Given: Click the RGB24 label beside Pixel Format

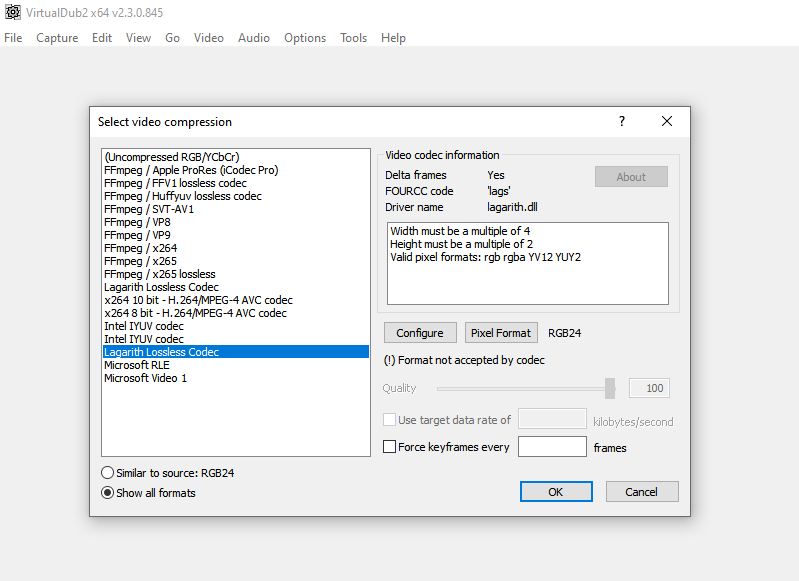Looking at the screenshot, I should (565, 333).
